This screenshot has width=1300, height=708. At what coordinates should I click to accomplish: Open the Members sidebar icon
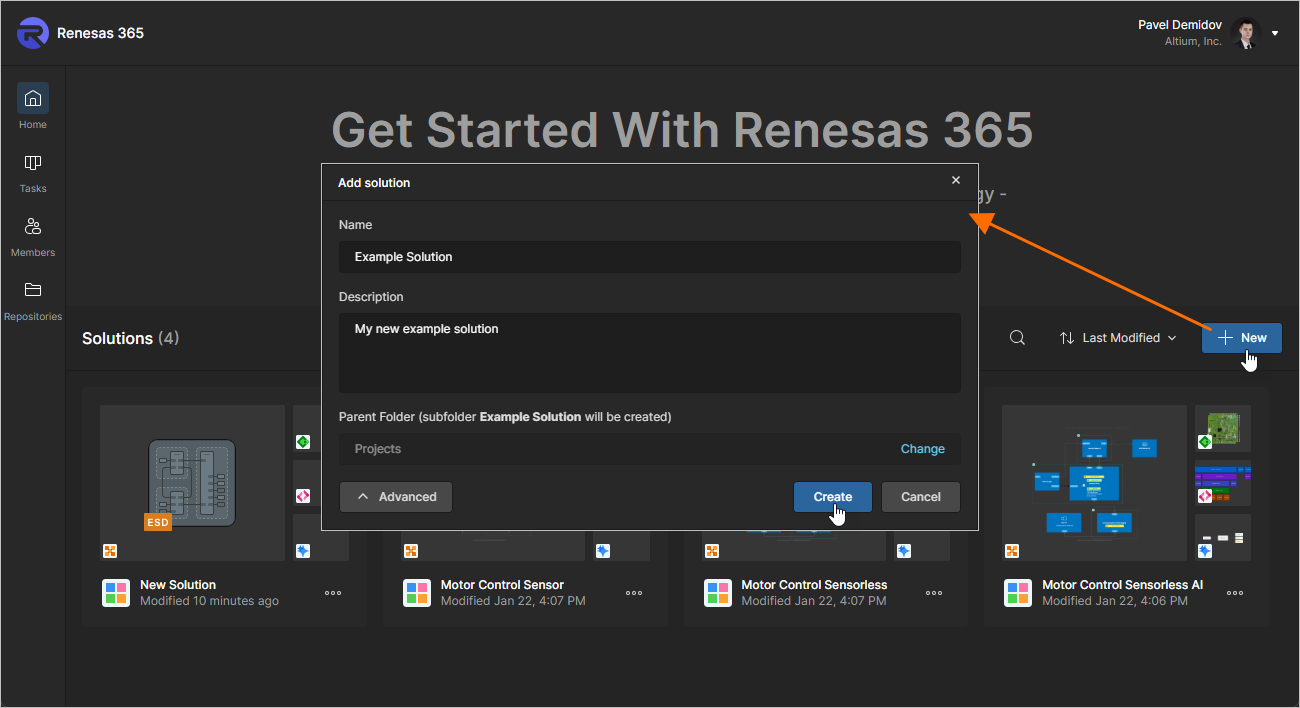pos(33,227)
